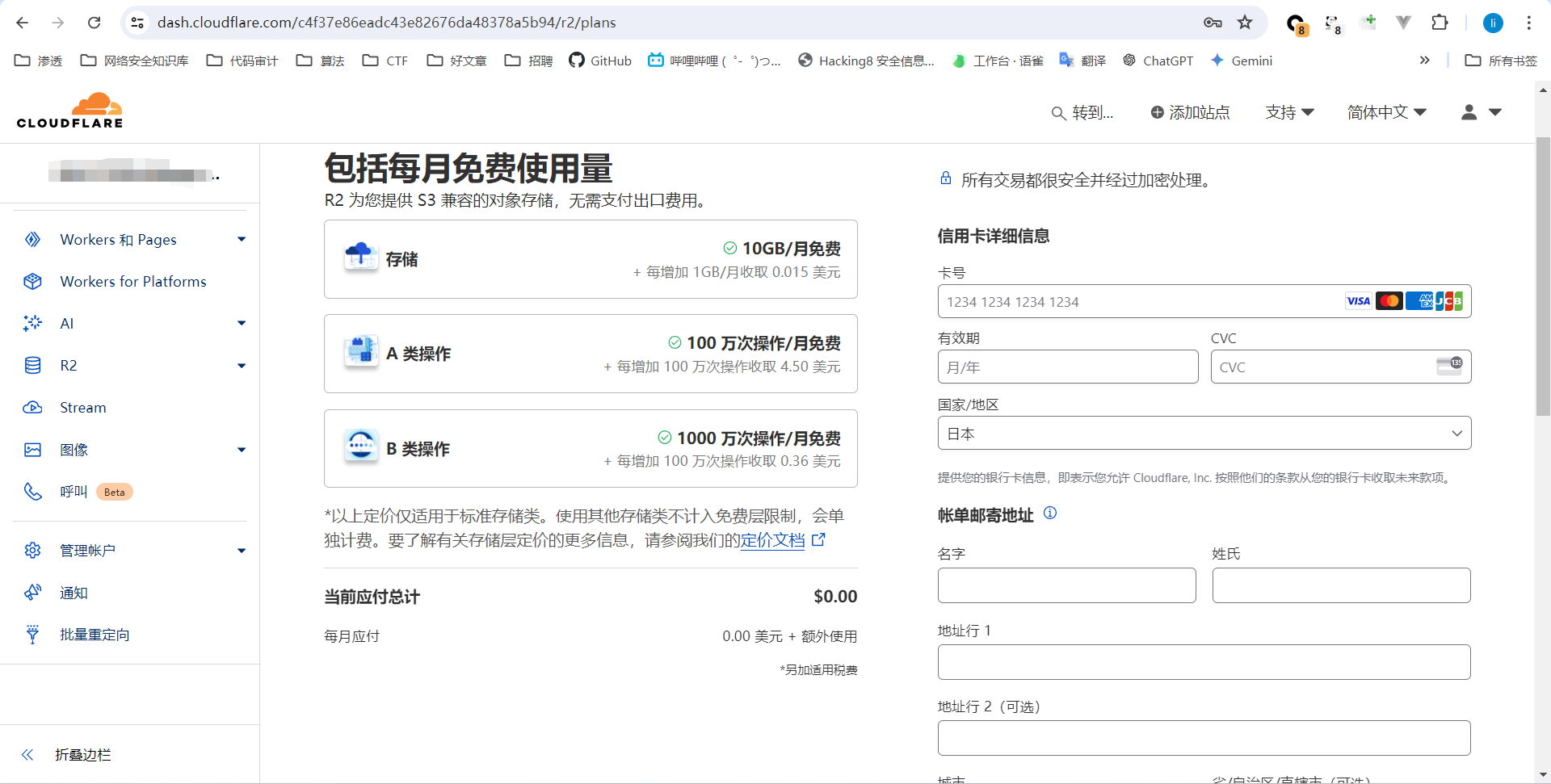Click the info icon beside 帐单邮寄地址
Screen dimensions: 1551x784
[1050, 513]
